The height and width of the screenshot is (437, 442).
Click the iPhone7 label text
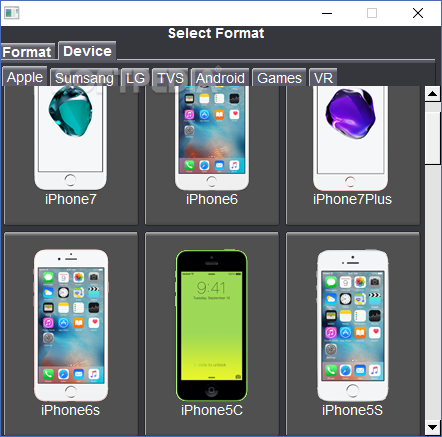(71, 199)
